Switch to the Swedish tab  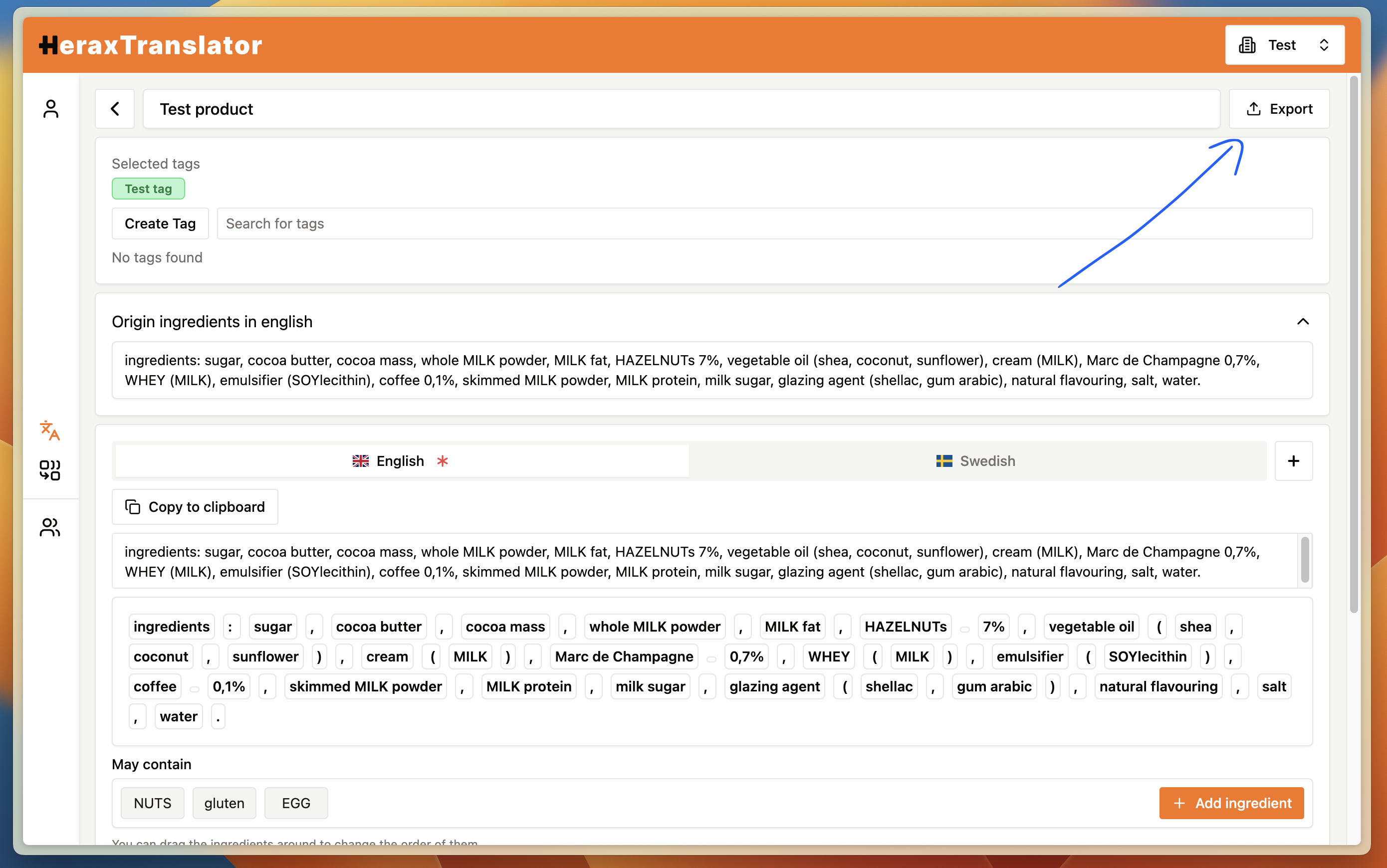tap(977, 461)
